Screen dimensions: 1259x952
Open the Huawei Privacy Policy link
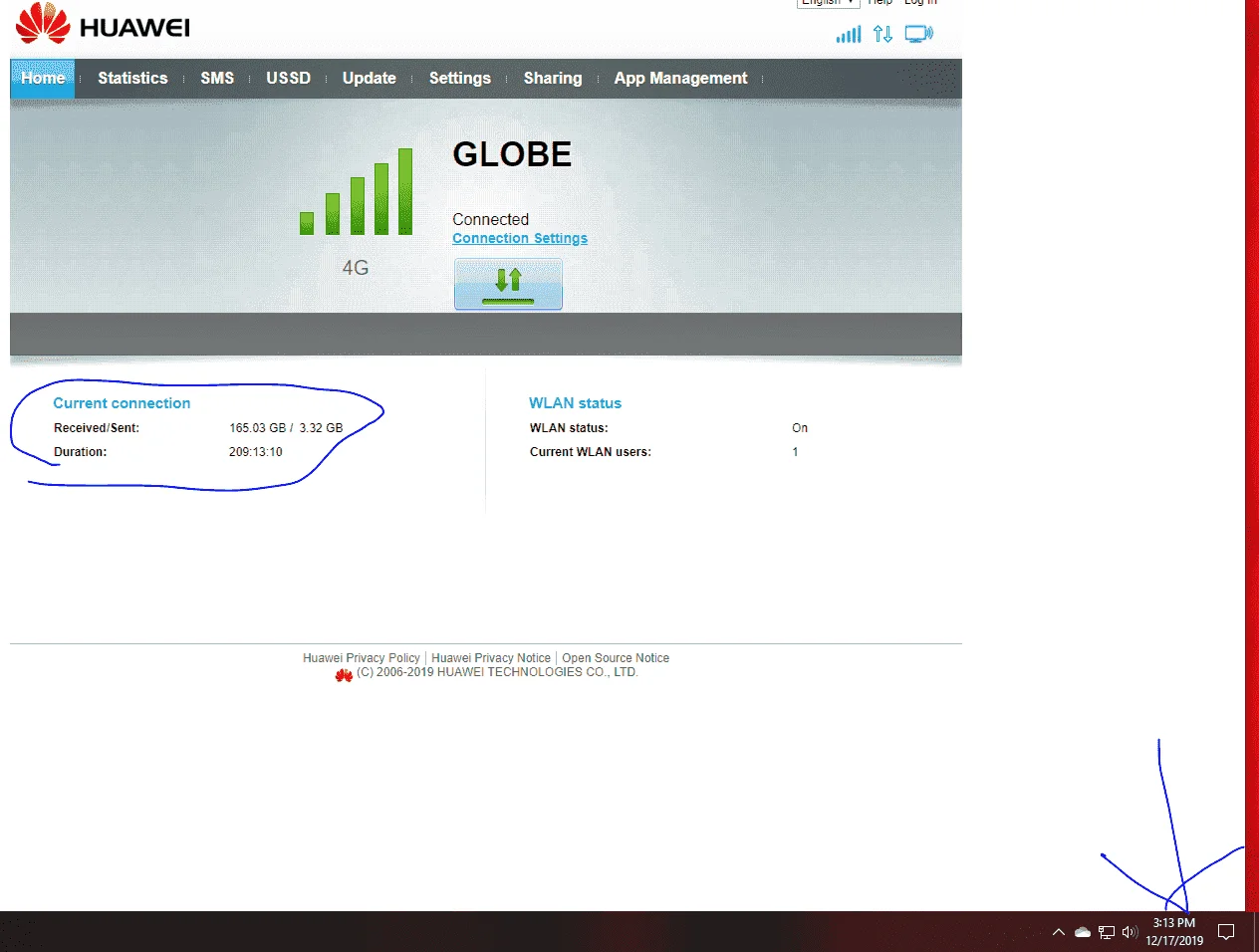point(362,658)
